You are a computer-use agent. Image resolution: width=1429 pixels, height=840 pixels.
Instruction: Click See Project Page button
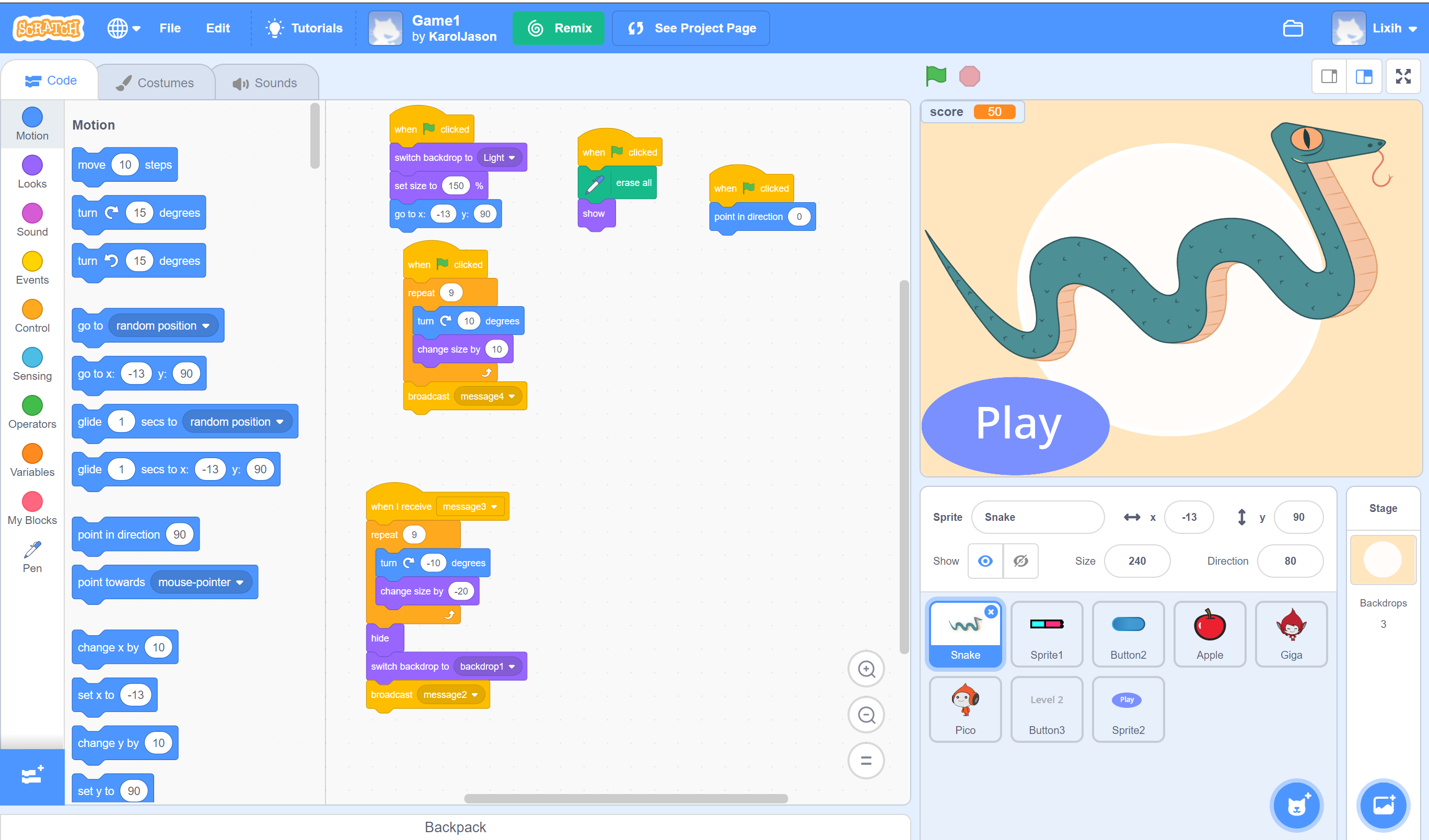(691, 28)
